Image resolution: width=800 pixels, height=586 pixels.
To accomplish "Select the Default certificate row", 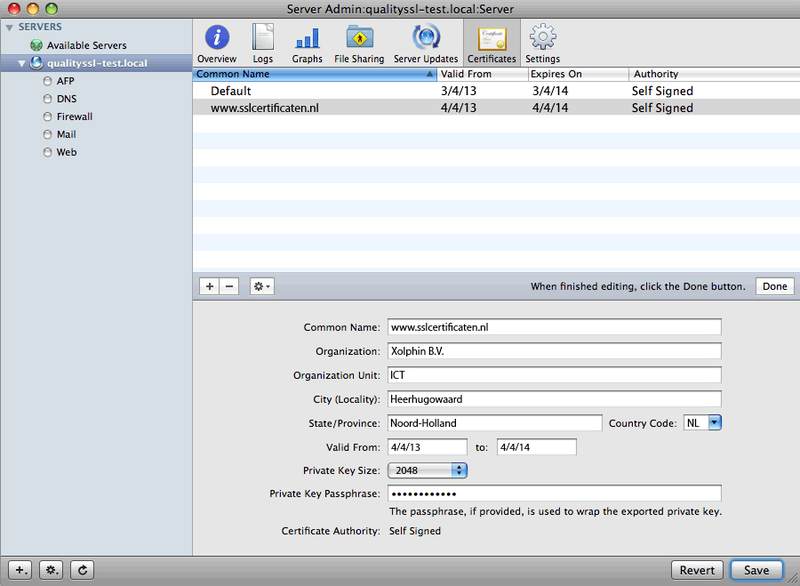I will pyautogui.click(x=496, y=91).
